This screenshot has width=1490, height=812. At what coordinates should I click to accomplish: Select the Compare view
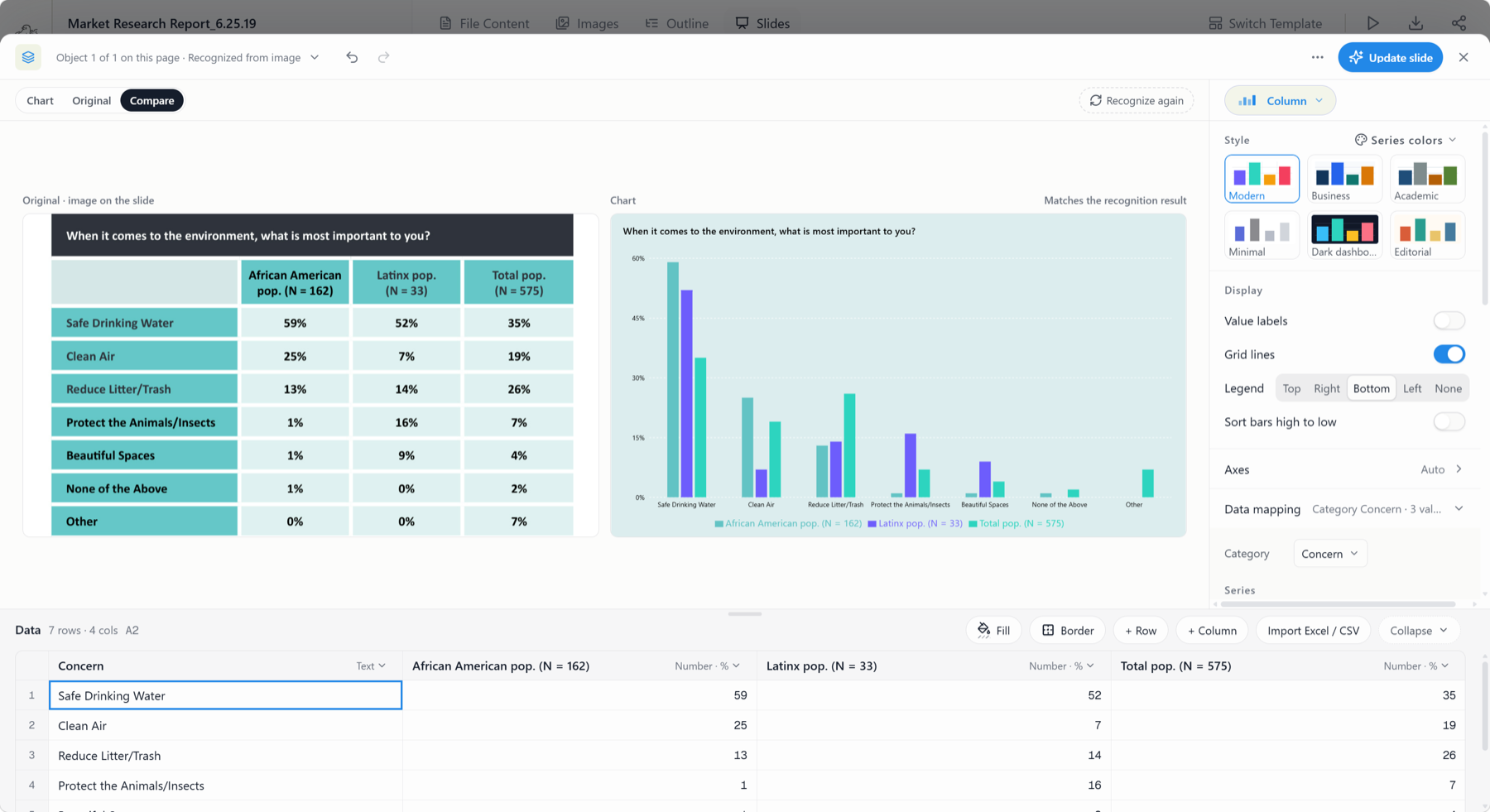(151, 100)
